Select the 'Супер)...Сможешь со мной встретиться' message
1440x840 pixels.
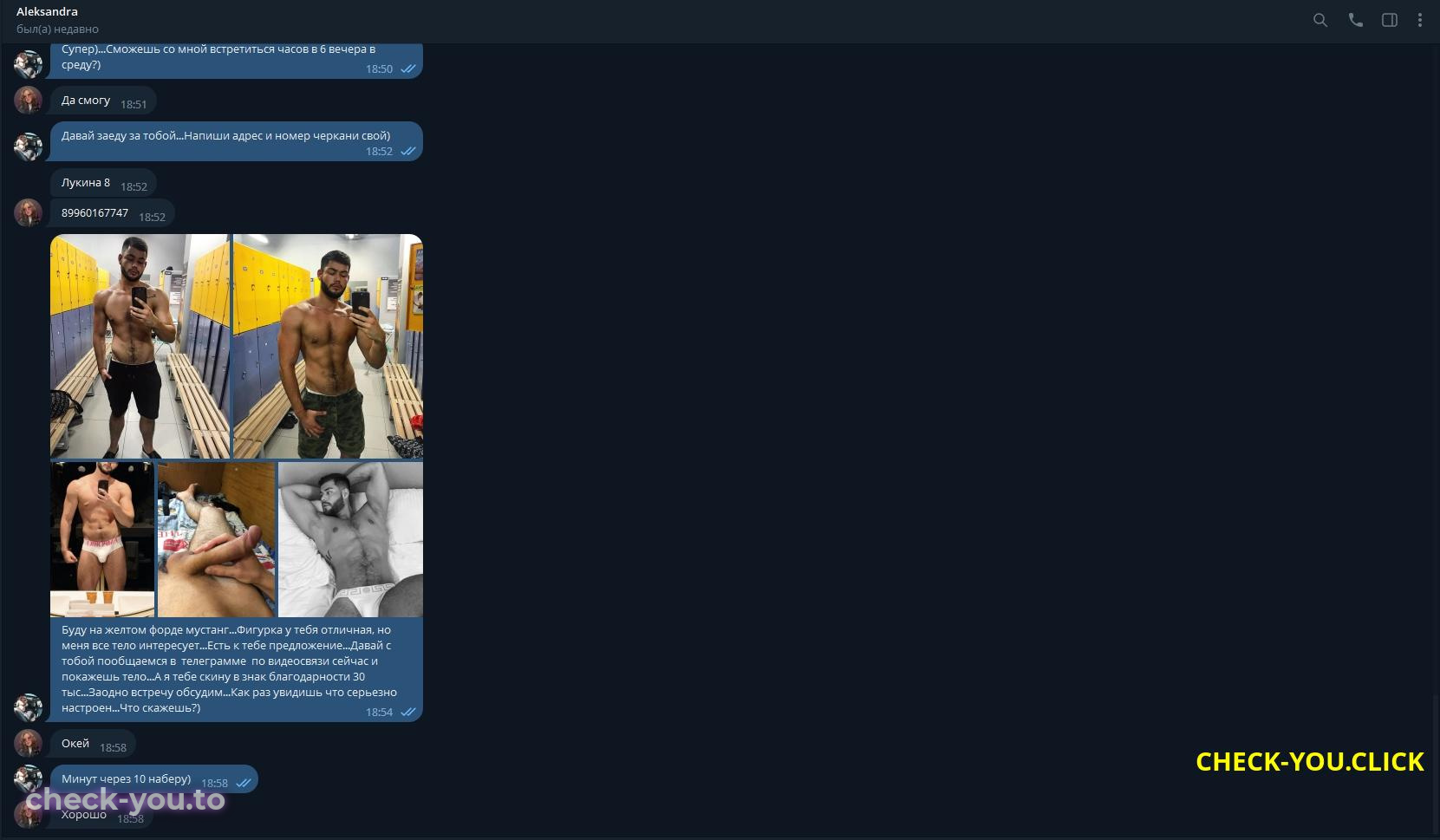[237, 61]
